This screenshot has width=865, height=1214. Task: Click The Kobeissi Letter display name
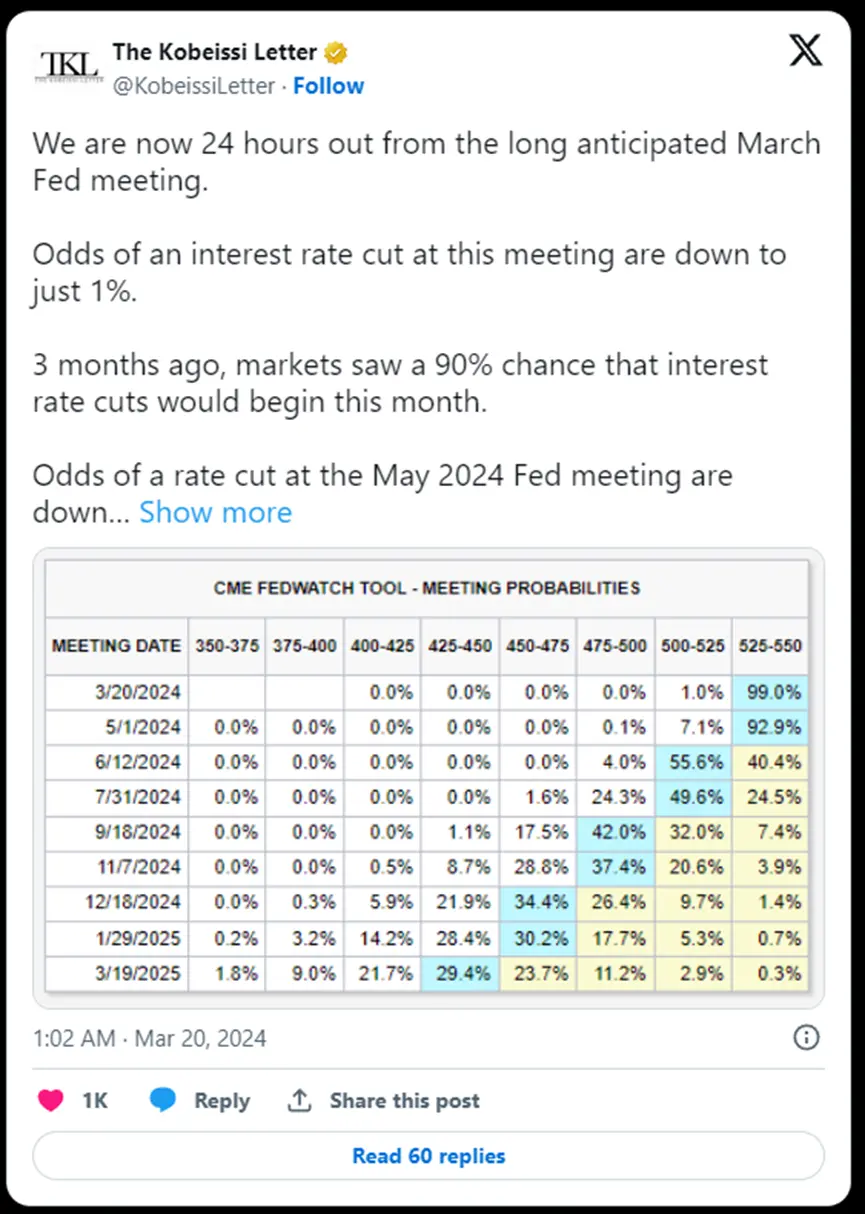[x=214, y=52]
